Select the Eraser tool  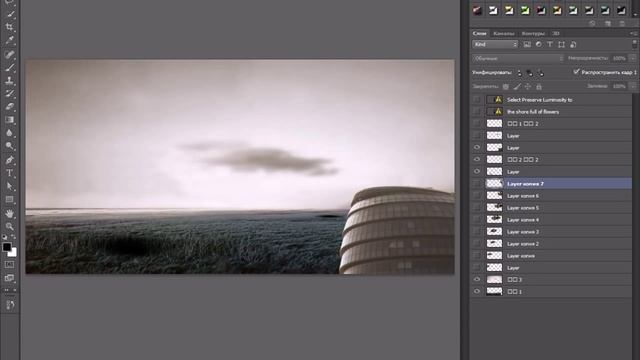[x=10, y=107]
